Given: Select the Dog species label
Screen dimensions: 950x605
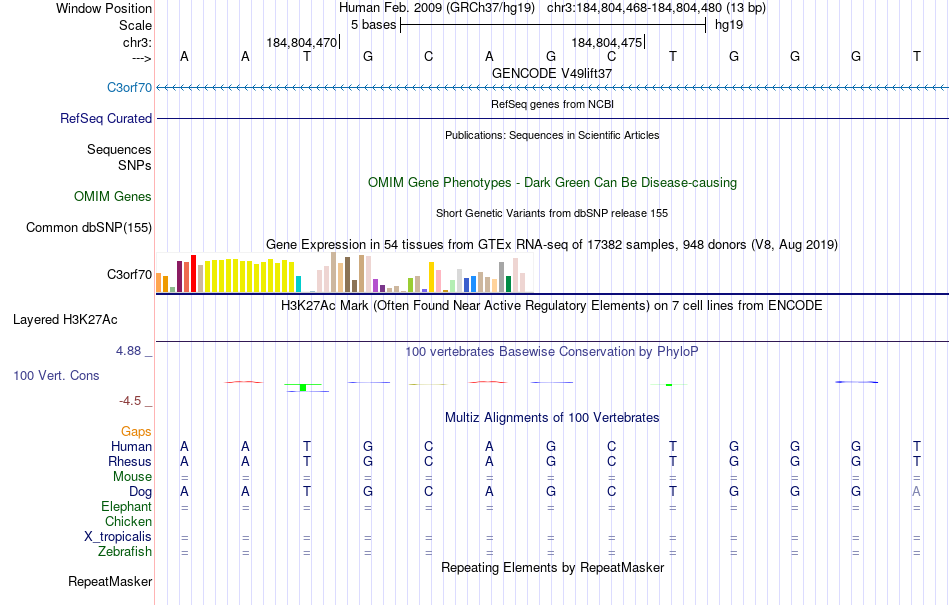Looking at the screenshot, I should [140, 492].
